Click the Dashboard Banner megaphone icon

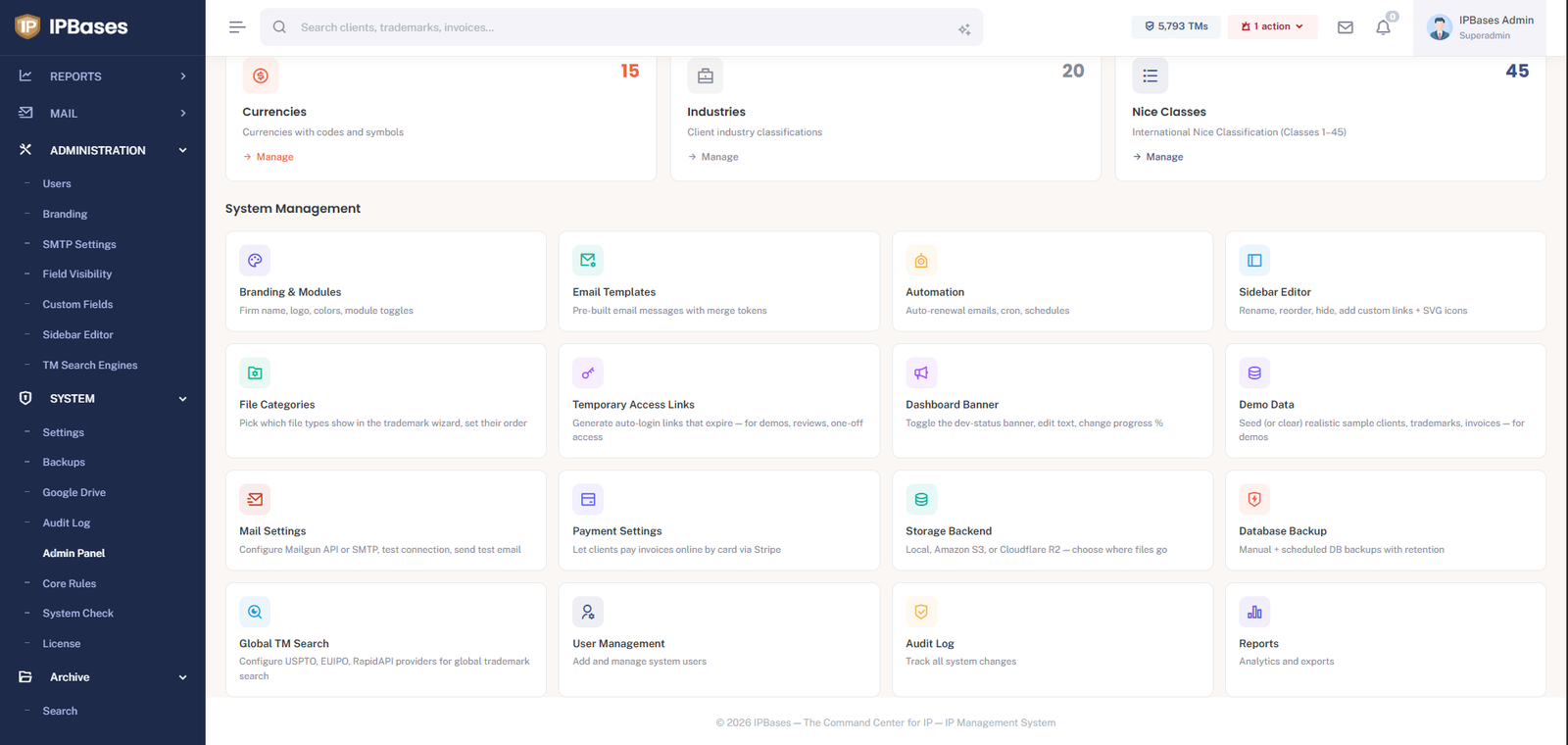[x=921, y=372]
